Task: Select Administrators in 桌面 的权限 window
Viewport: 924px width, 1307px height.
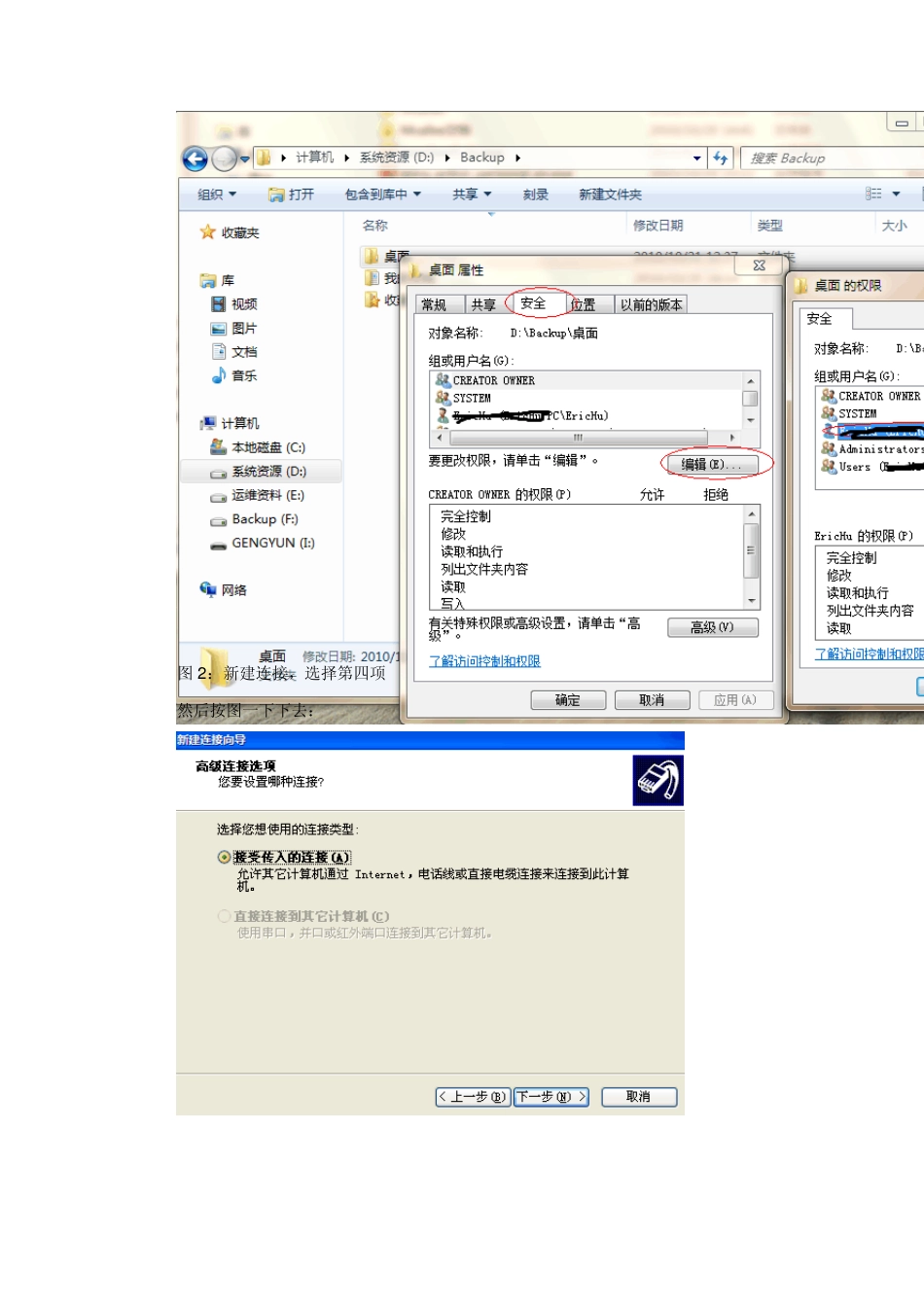Action: pyautogui.click(x=871, y=449)
